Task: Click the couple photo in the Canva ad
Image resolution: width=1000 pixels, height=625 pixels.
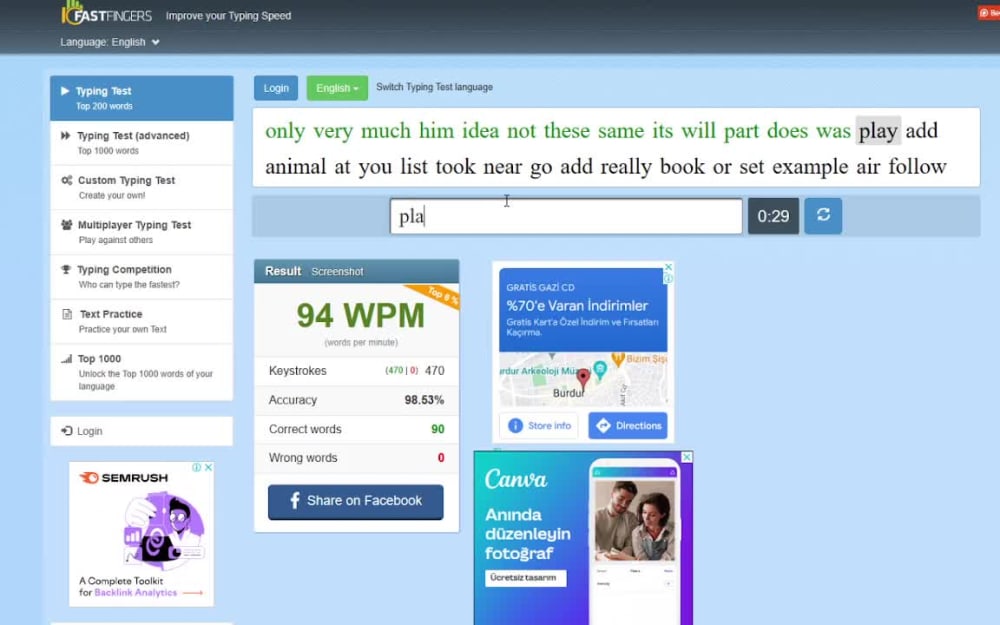Action: tap(634, 520)
